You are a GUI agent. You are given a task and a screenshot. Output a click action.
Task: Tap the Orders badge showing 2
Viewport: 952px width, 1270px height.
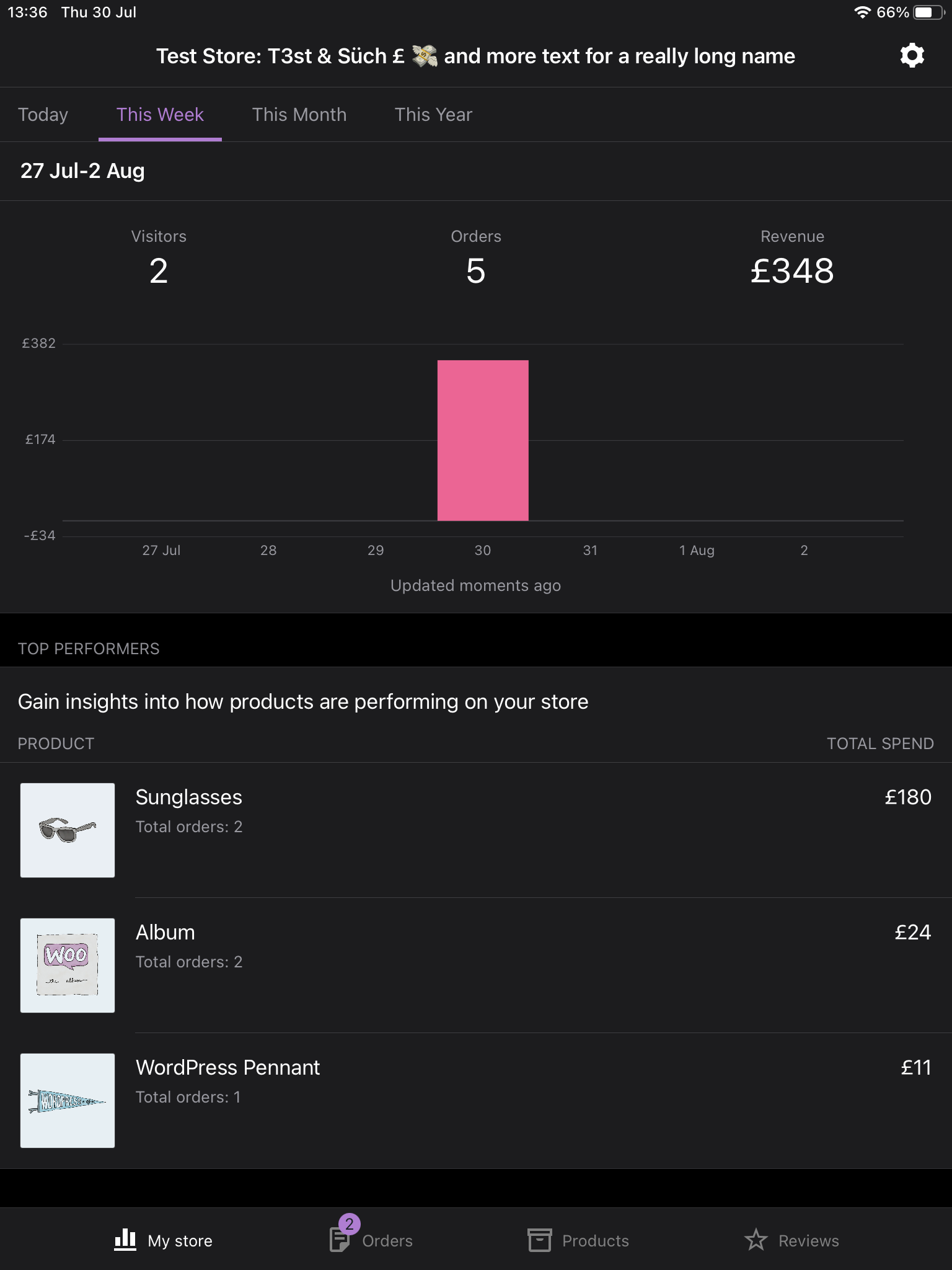tap(350, 1224)
